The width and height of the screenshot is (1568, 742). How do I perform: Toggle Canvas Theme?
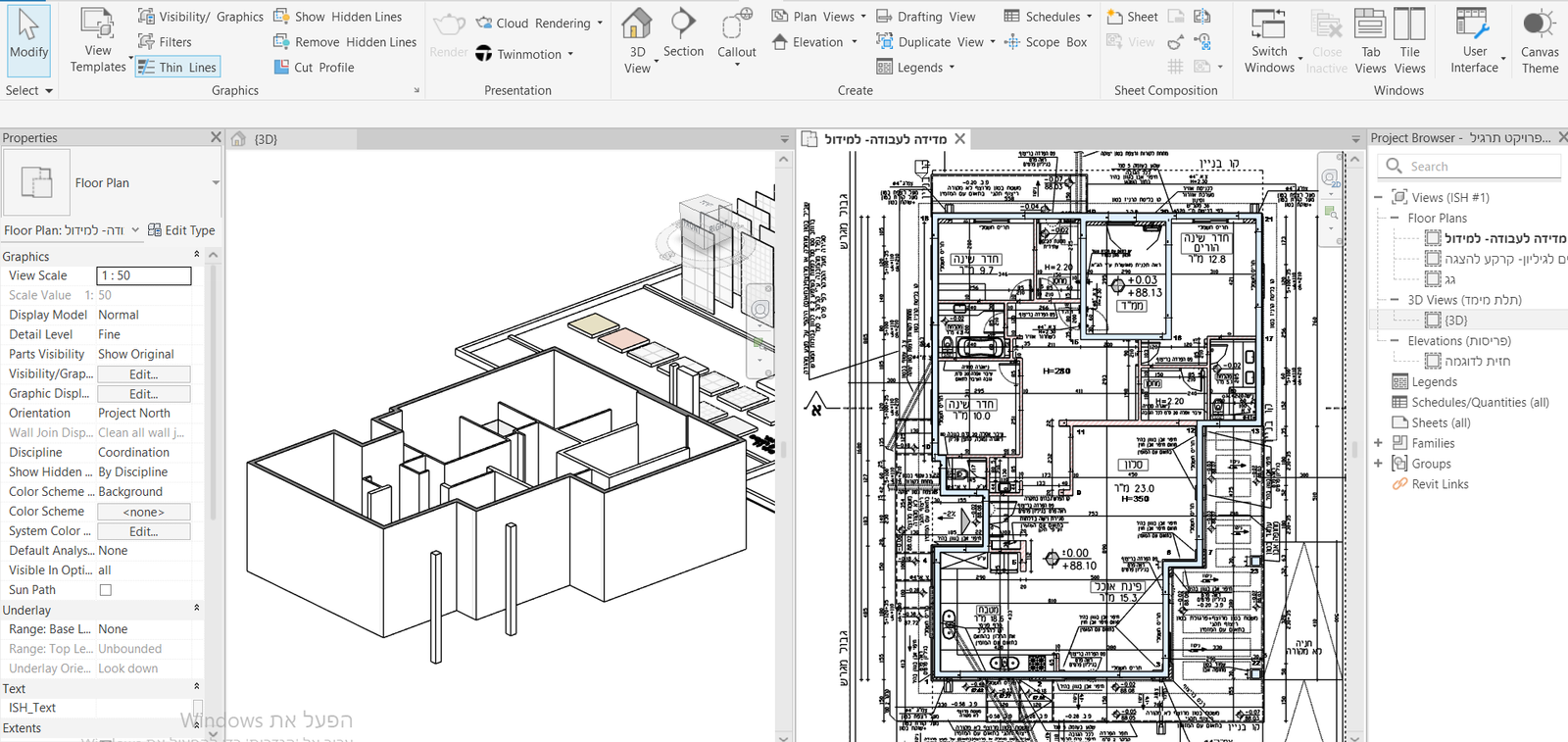(x=1540, y=41)
